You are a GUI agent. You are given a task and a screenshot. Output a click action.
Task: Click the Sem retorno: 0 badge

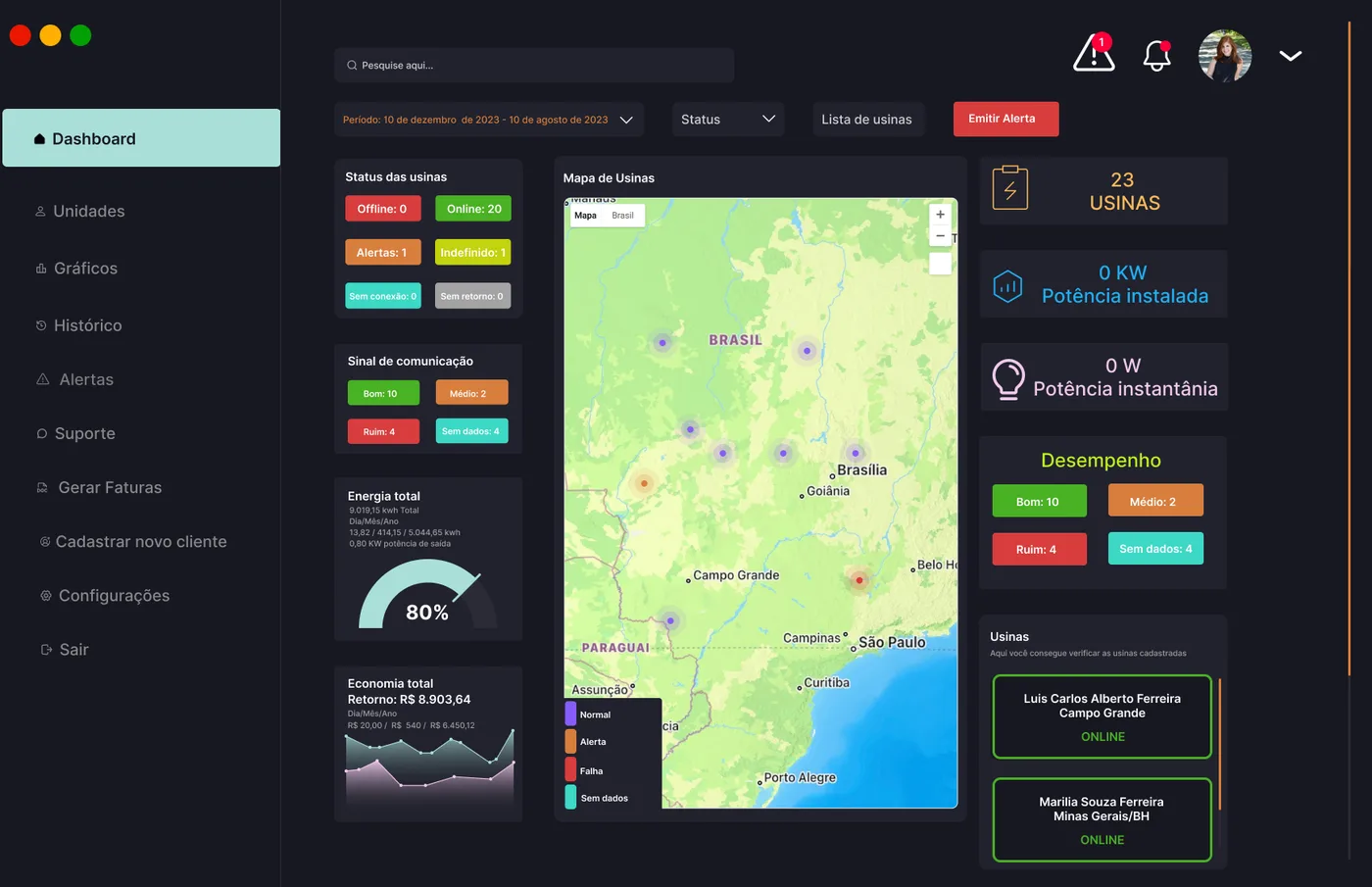pos(473,296)
